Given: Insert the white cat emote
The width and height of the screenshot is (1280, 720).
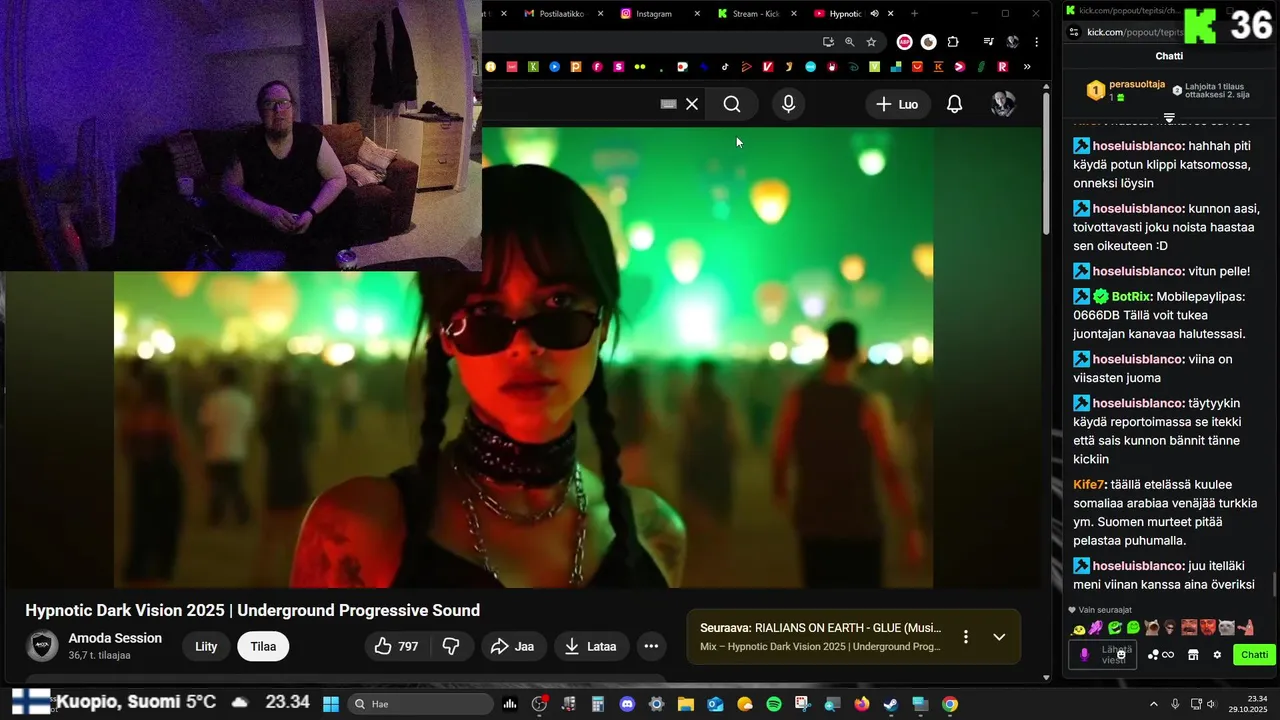Looking at the screenshot, I should click(1226, 628).
